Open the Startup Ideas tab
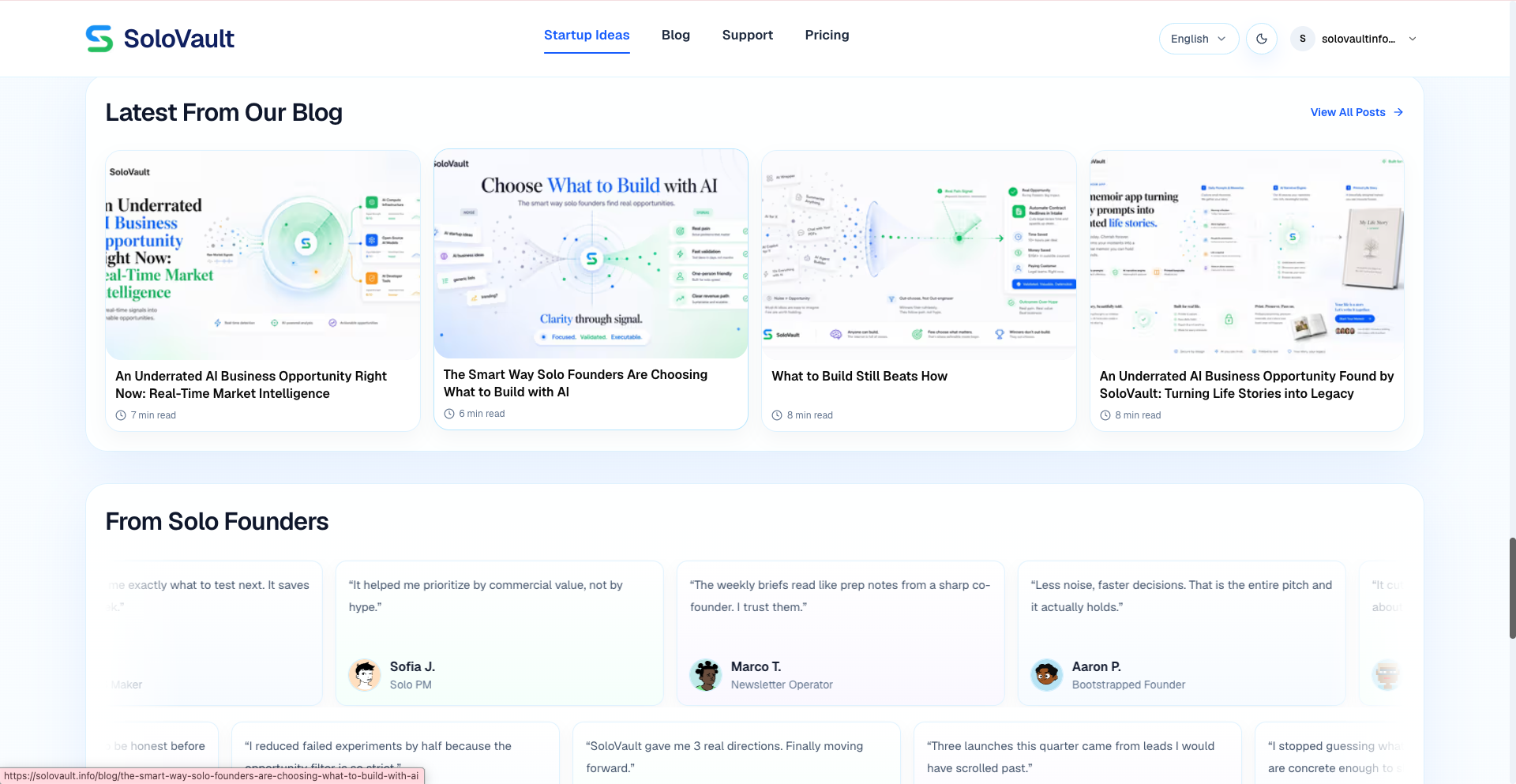1516x784 pixels. pyautogui.click(x=587, y=35)
